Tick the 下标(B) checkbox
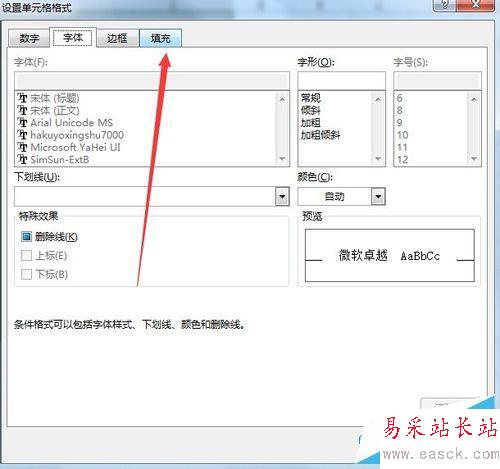 coord(26,274)
